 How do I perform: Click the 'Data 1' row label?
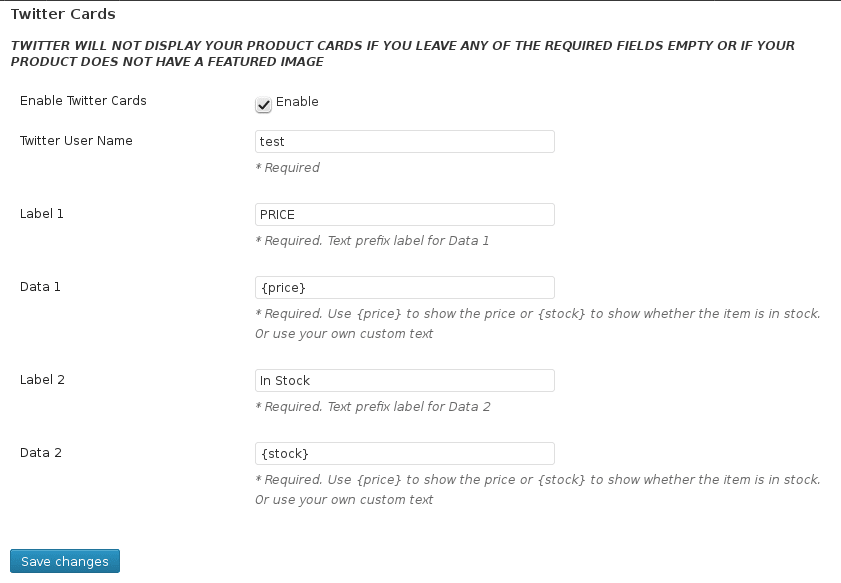coord(40,286)
